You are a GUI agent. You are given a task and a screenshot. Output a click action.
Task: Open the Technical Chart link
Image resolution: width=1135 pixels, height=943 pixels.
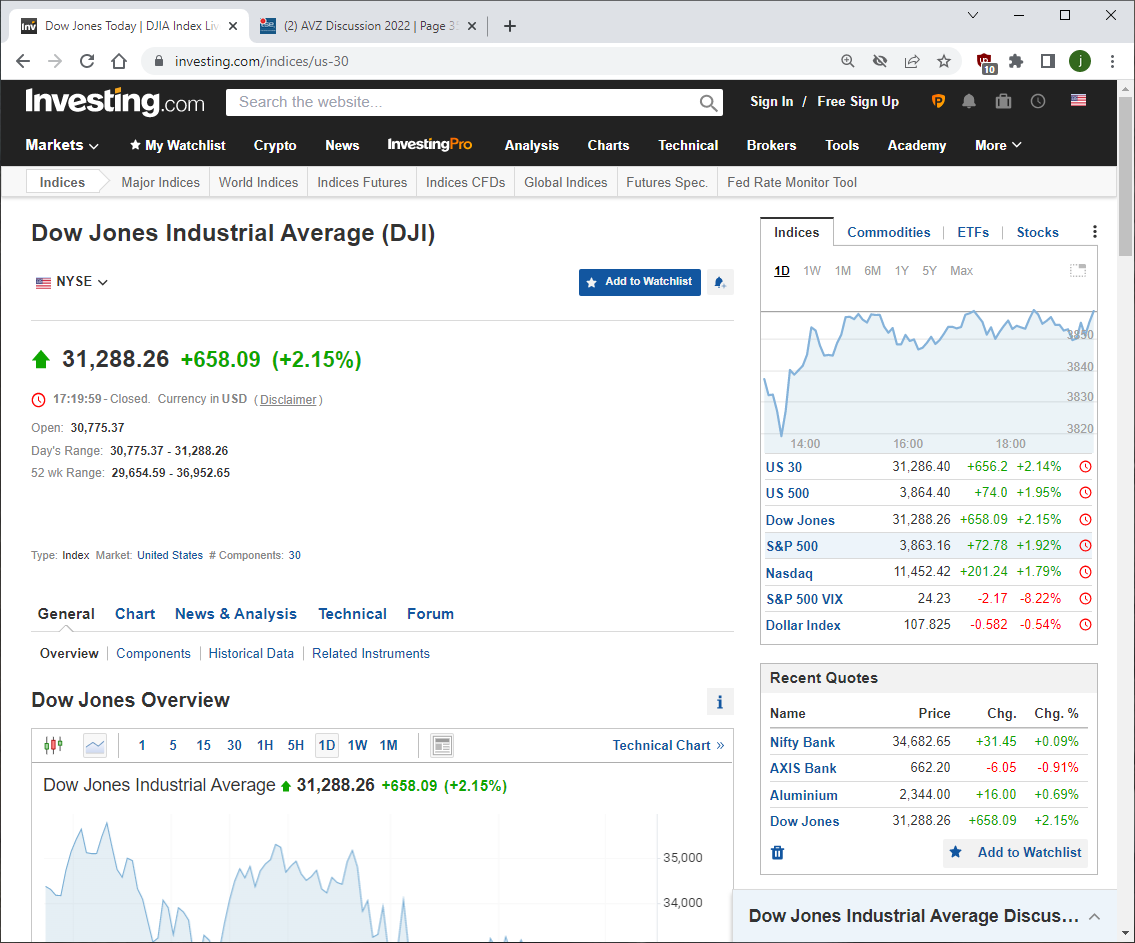click(668, 745)
